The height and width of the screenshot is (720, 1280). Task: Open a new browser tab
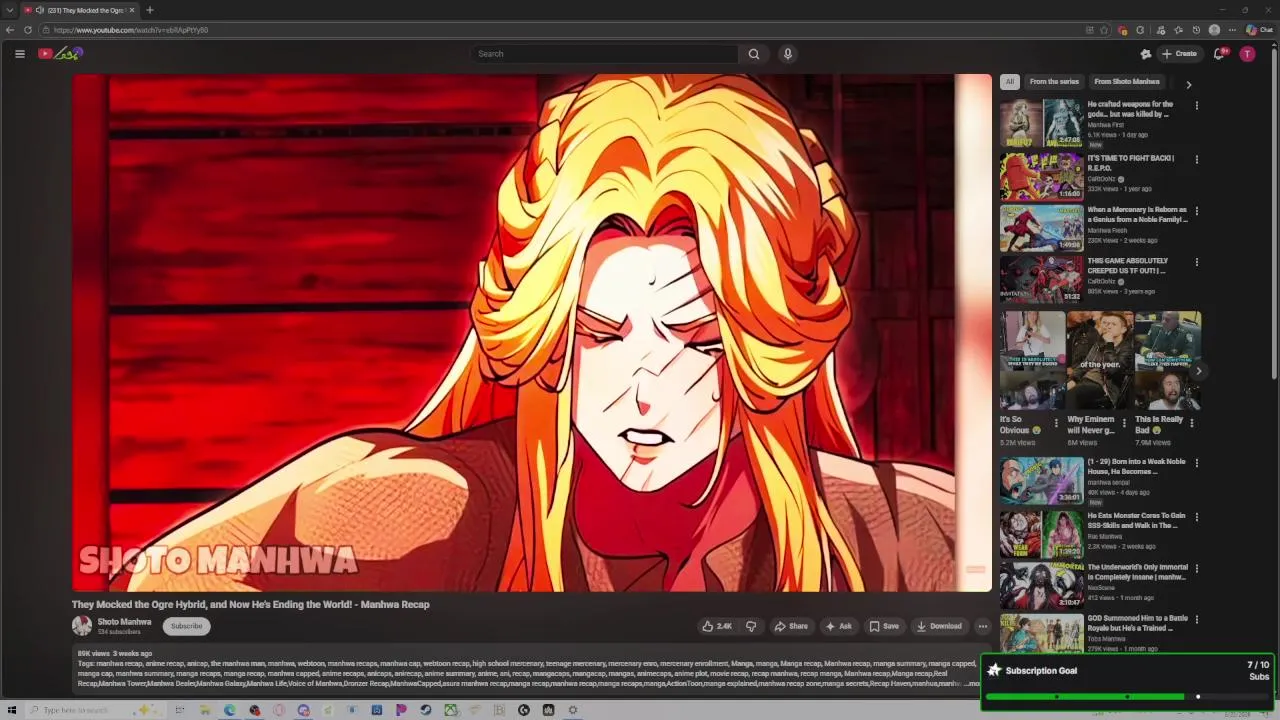[149, 10]
